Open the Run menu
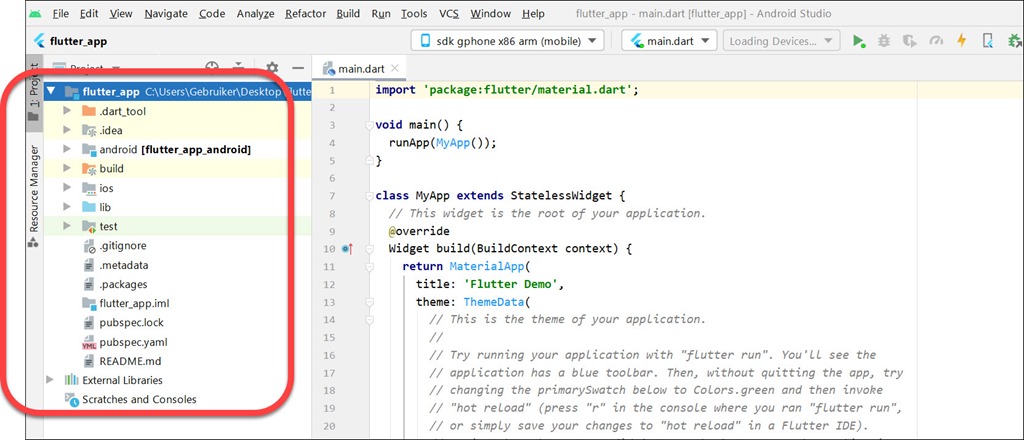 click(381, 14)
